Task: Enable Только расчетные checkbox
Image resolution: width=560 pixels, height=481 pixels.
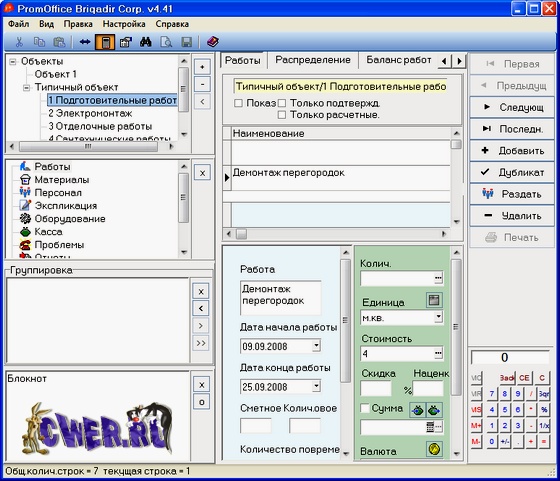Action: click(x=282, y=115)
